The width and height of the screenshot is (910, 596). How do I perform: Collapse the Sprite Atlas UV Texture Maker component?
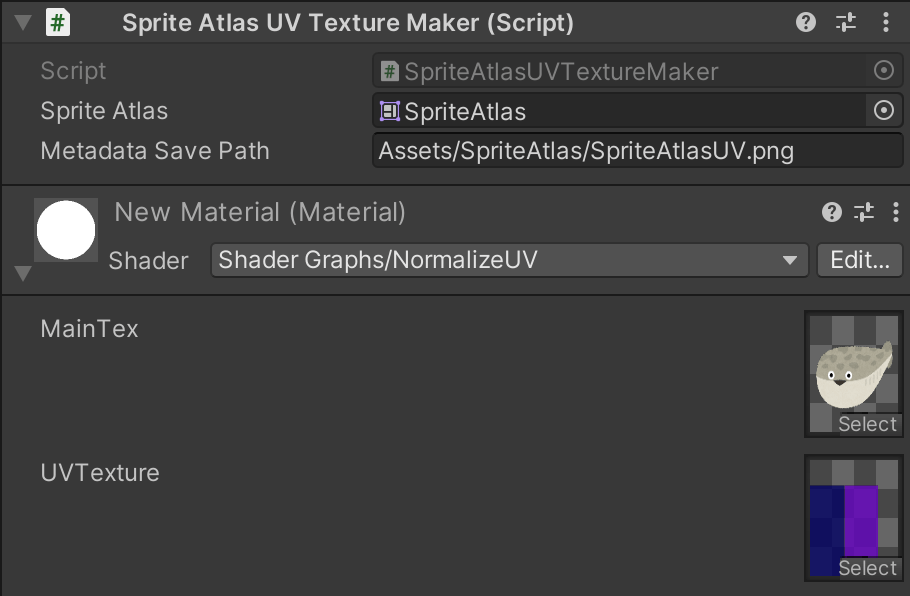[x=22, y=22]
